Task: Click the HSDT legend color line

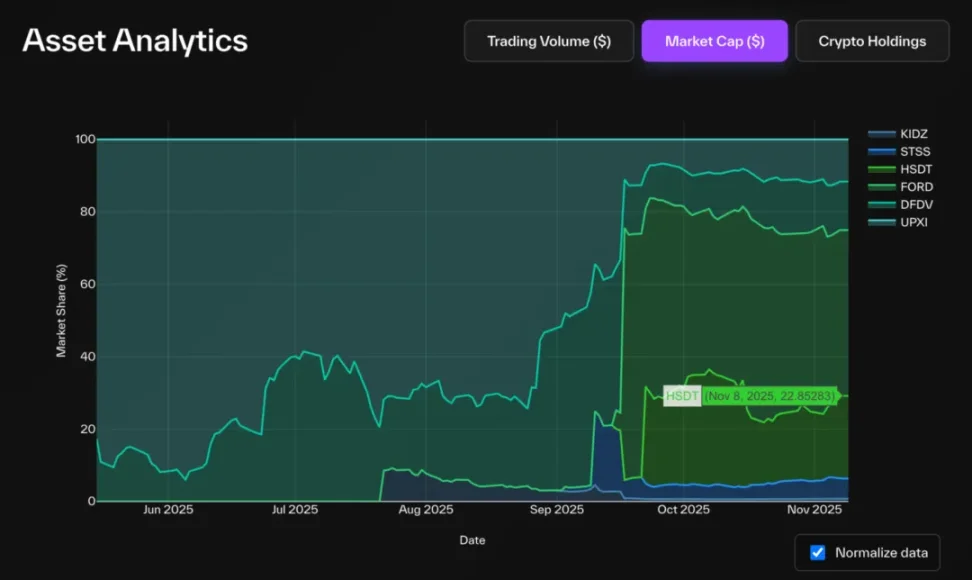Action: 881,169
